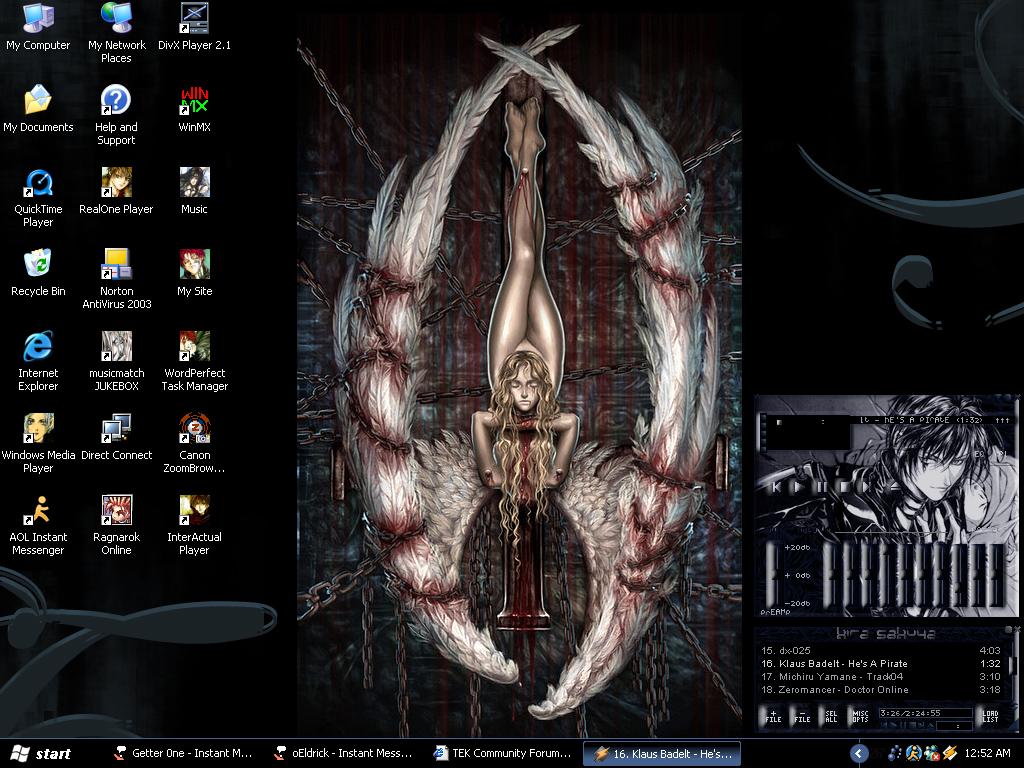The image size is (1024, 768).
Task: Switch to Klaus Badelt Winamp taskbar button
Action: click(662, 754)
